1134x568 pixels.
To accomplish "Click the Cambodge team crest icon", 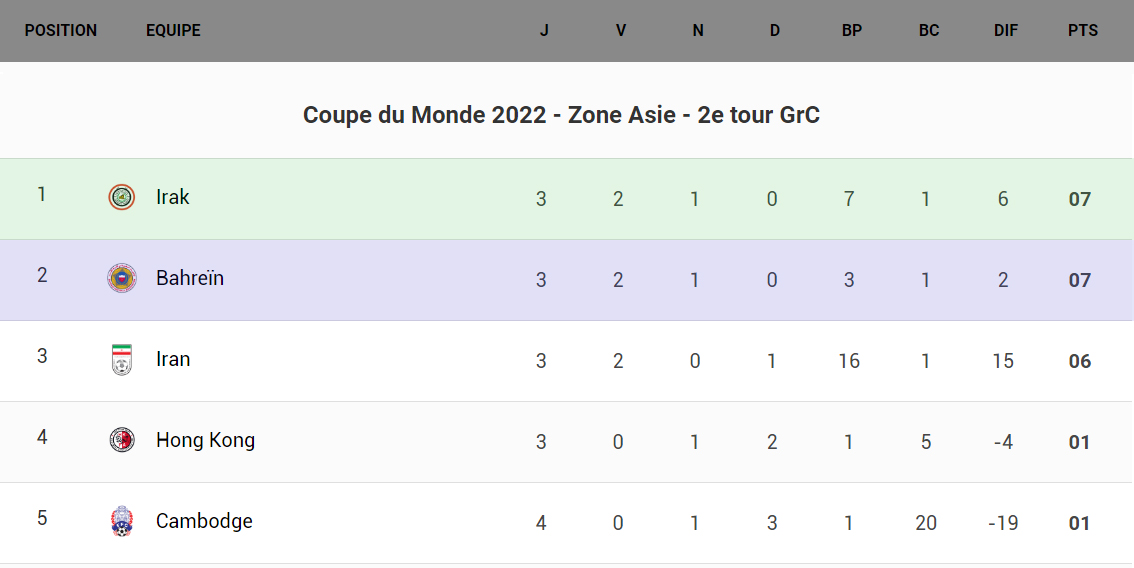I will pyautogui.click(x=122, y=521).
